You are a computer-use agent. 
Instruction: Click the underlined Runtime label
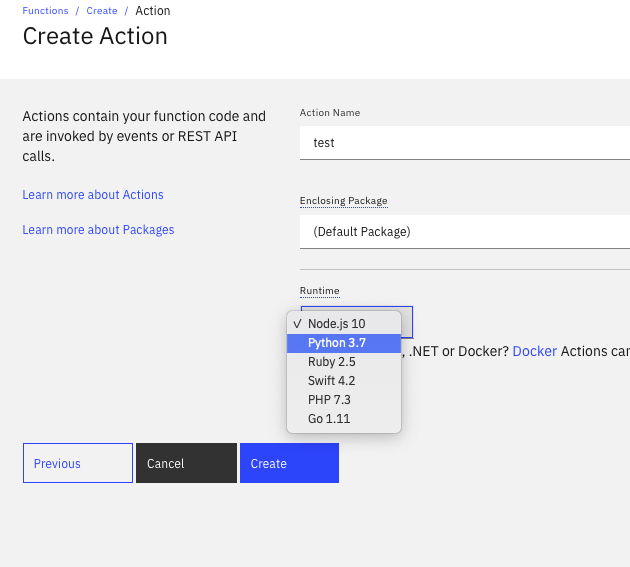pyautogui.click(x=320, y=291)
